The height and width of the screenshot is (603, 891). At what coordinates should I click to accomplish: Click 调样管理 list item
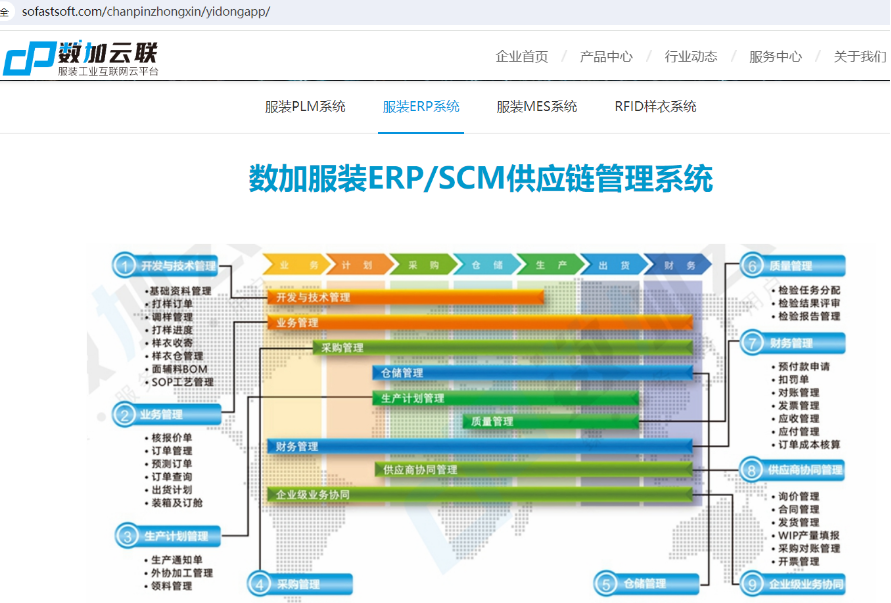click(170, 317)
